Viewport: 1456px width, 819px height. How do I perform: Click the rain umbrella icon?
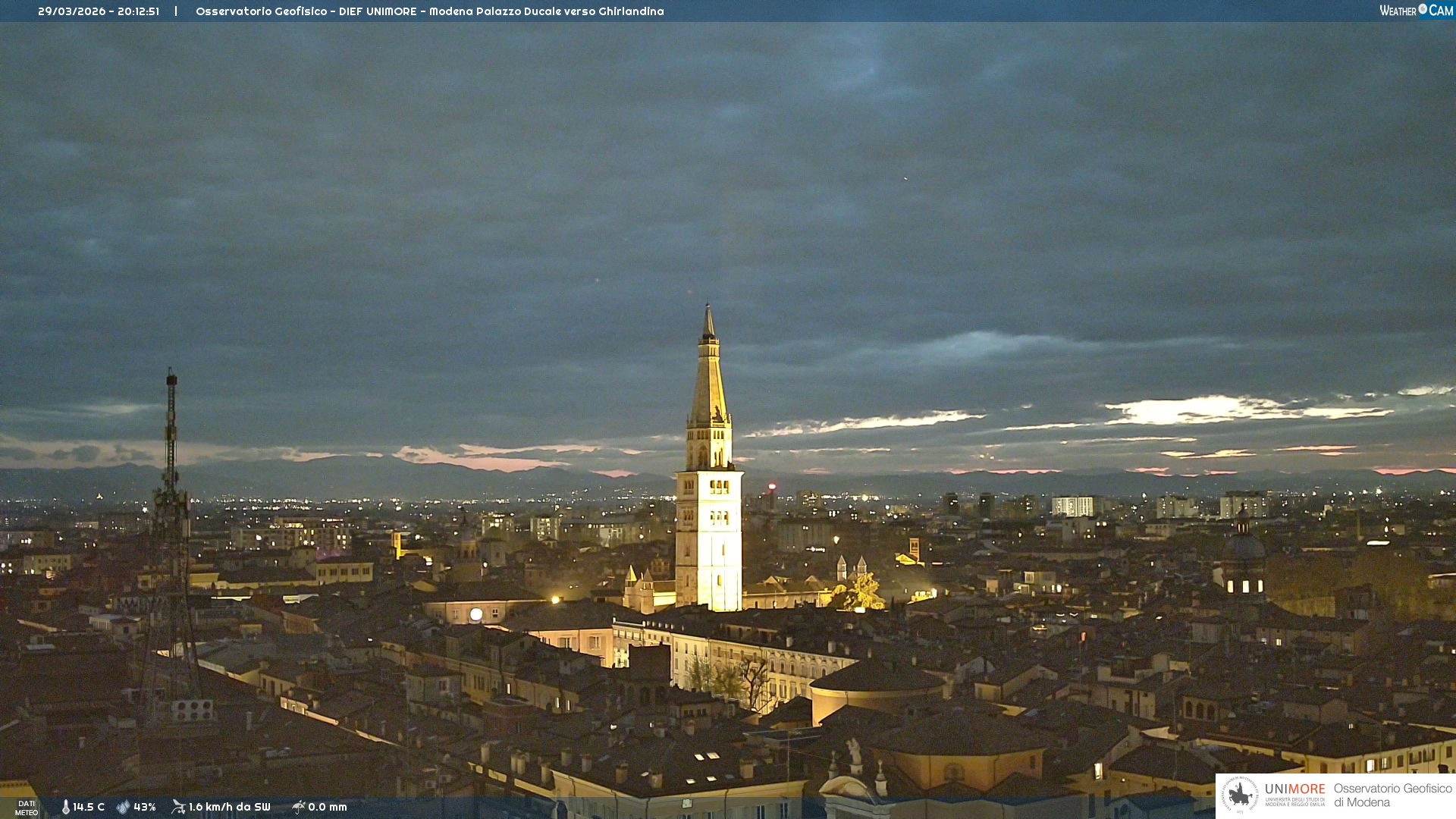tap(298, 807)
